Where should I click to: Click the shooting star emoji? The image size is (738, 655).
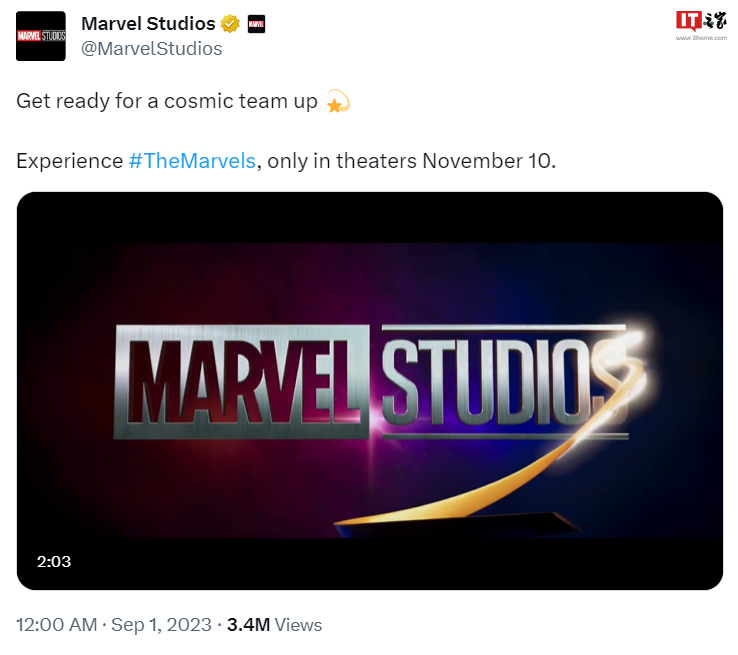[x=338, y=103]
